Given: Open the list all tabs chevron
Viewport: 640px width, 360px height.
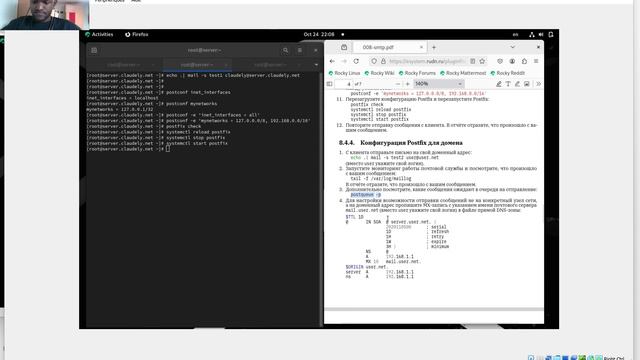Looking at the screenshot, I should tap(512, 47).
